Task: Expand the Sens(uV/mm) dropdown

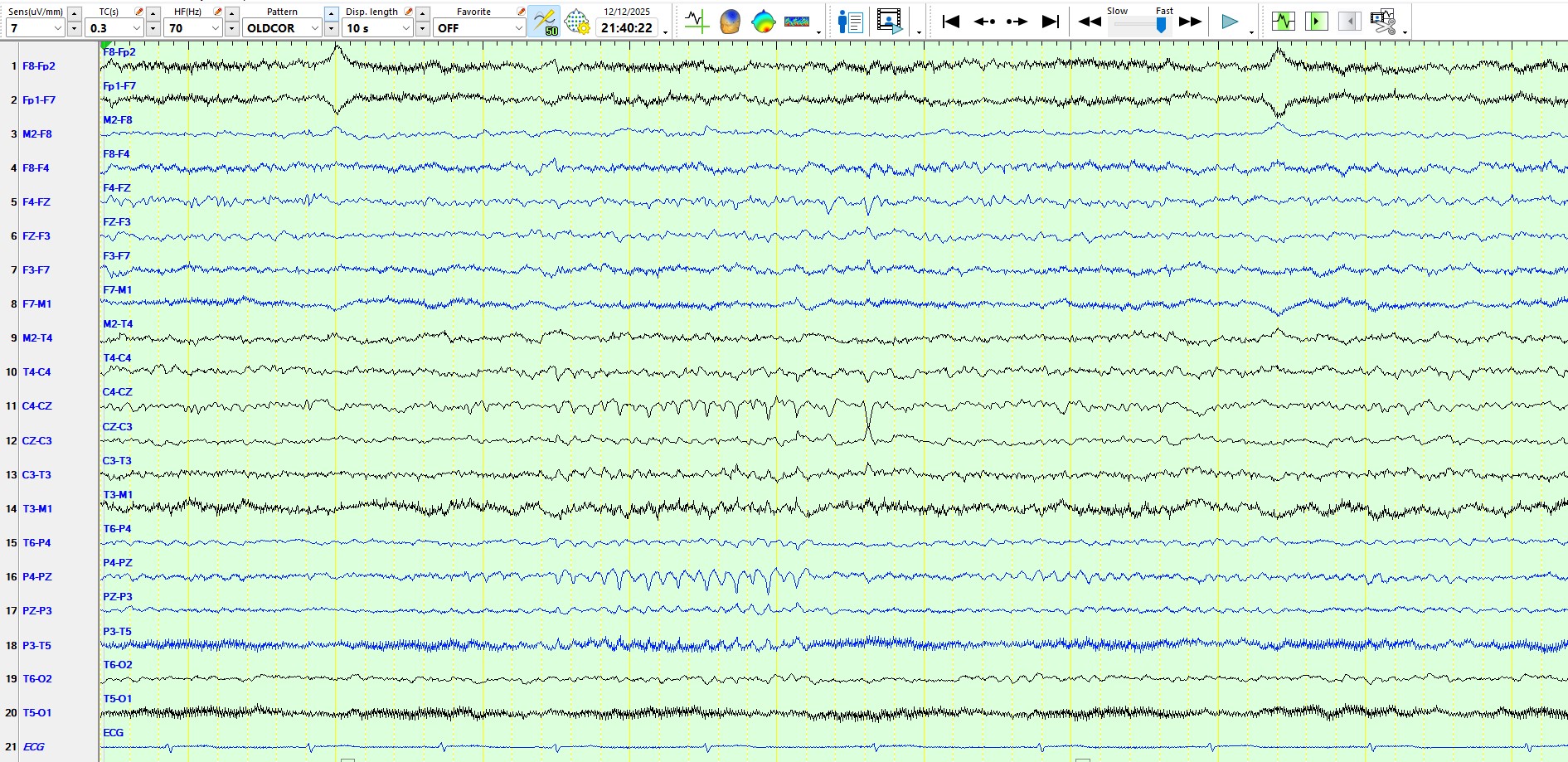Action: coord(57,28)
